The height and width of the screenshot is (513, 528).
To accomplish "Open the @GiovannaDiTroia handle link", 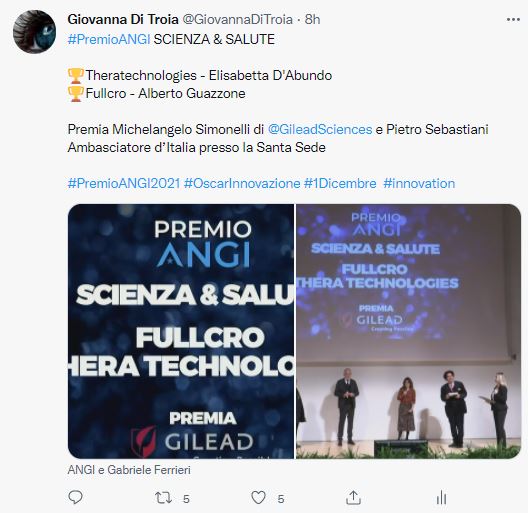I will click(x=237, y=20).
